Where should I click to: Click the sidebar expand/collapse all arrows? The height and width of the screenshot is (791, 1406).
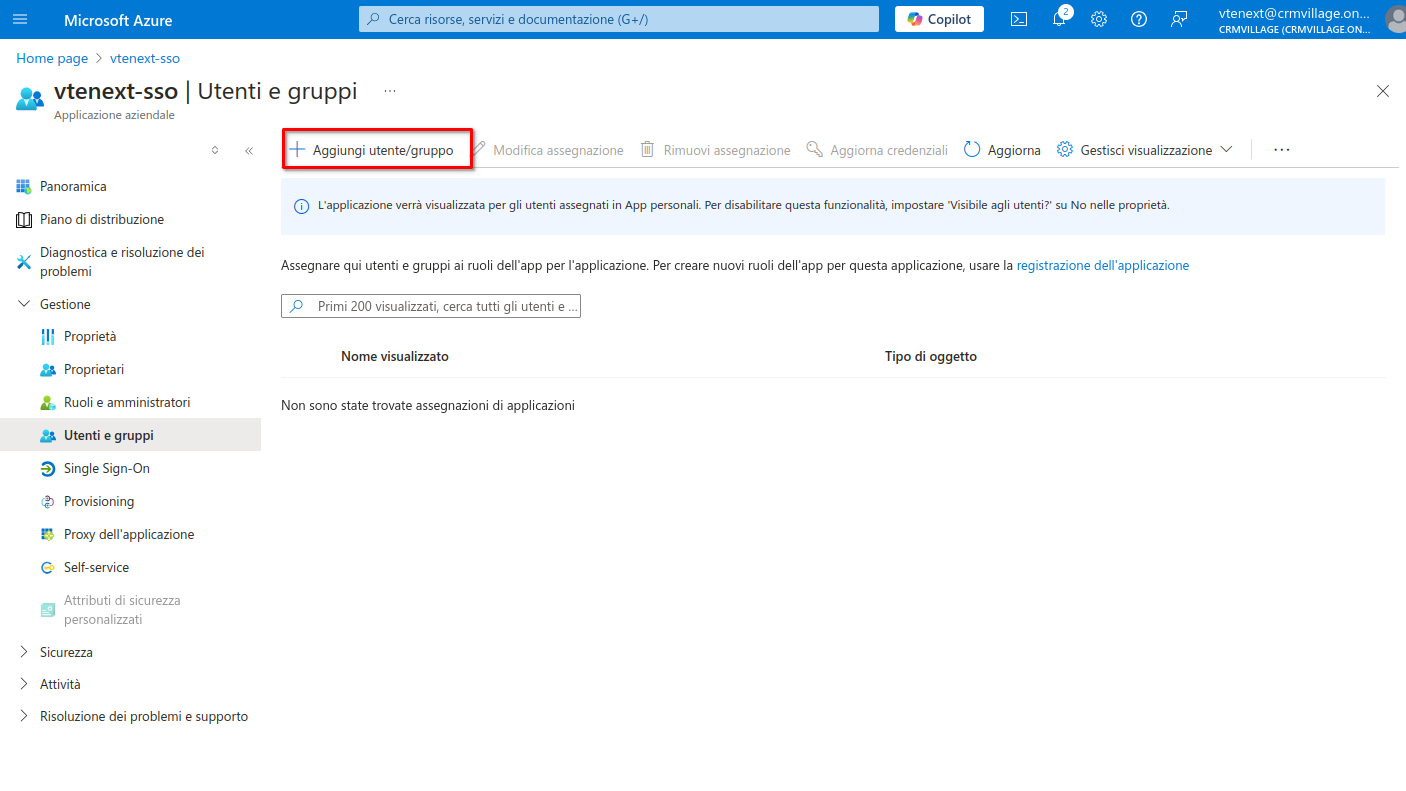point(214,150)
